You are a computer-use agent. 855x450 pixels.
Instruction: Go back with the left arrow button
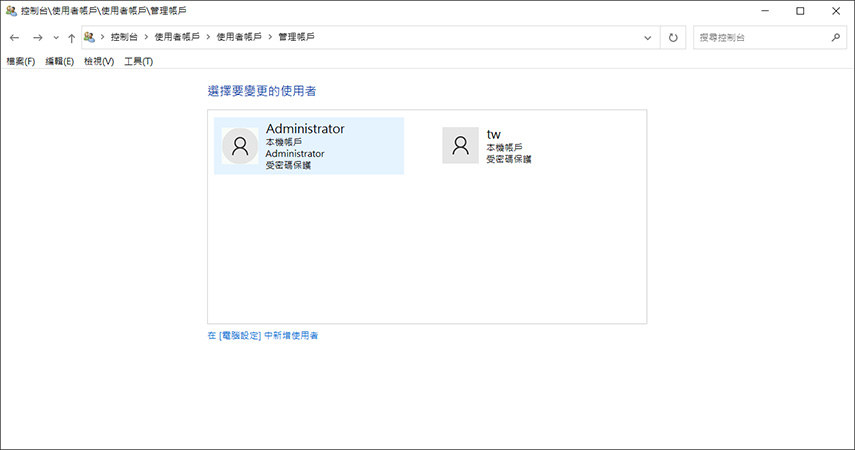coord(15,38)
